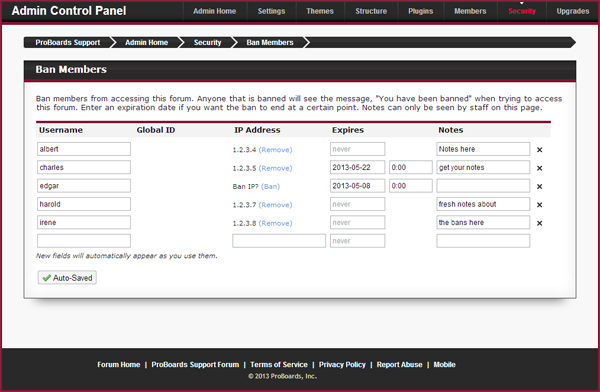The image size is (600, 392).
Task: Go to Admin Home breadcrumb
Action: point(147,42)
